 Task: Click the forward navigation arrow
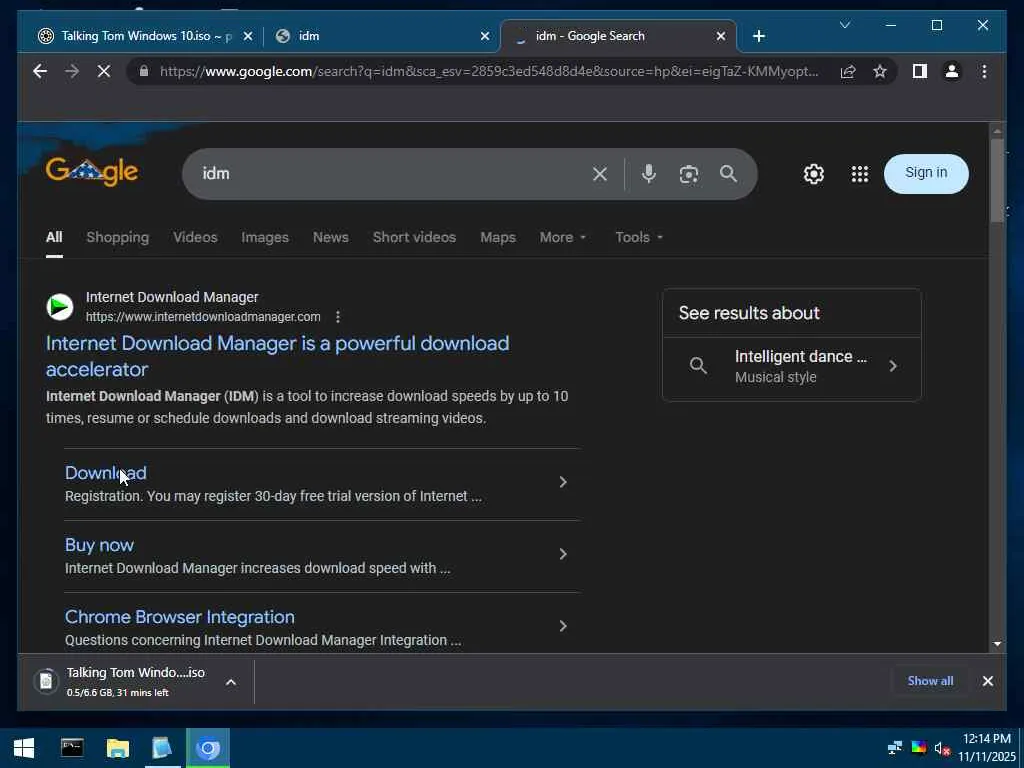[72, 71]
